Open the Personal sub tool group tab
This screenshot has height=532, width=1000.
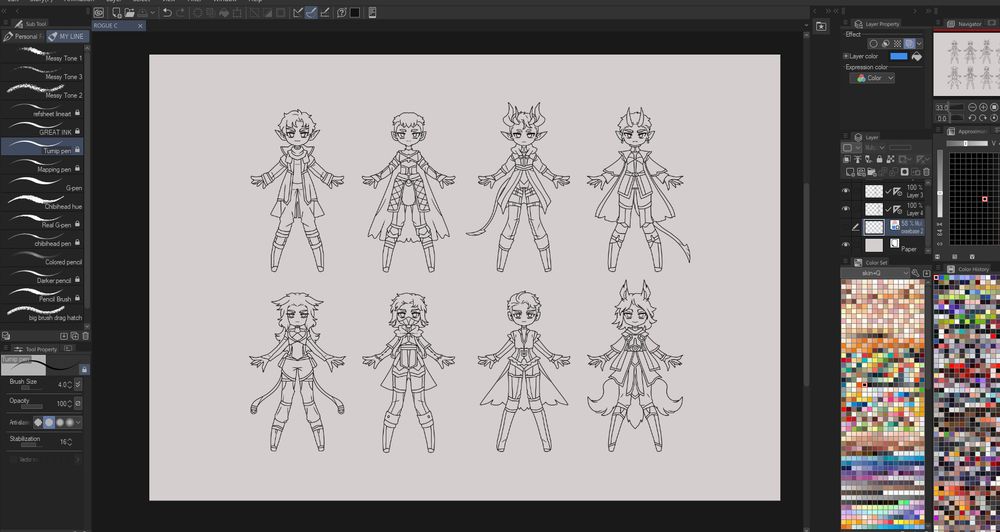(x=22, y=36)
